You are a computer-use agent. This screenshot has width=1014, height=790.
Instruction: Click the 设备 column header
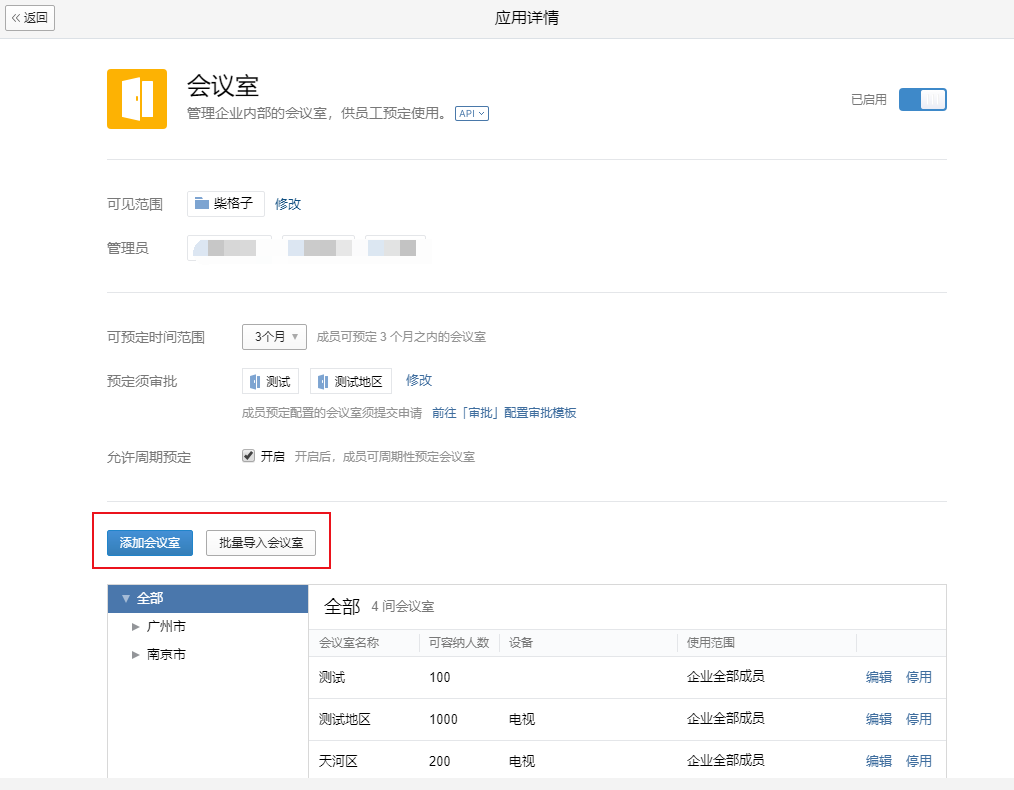point(521,643)
